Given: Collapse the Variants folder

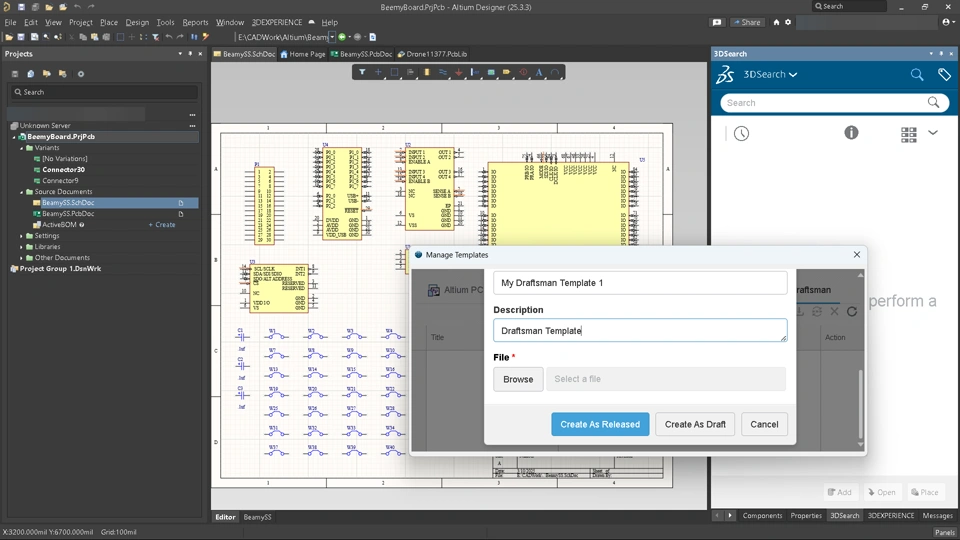Looking at the screenshot, I should tap(21, 148).
